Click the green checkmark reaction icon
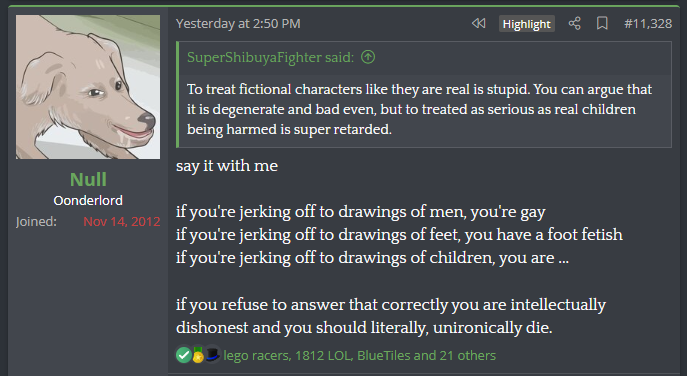 coord(184,355)
